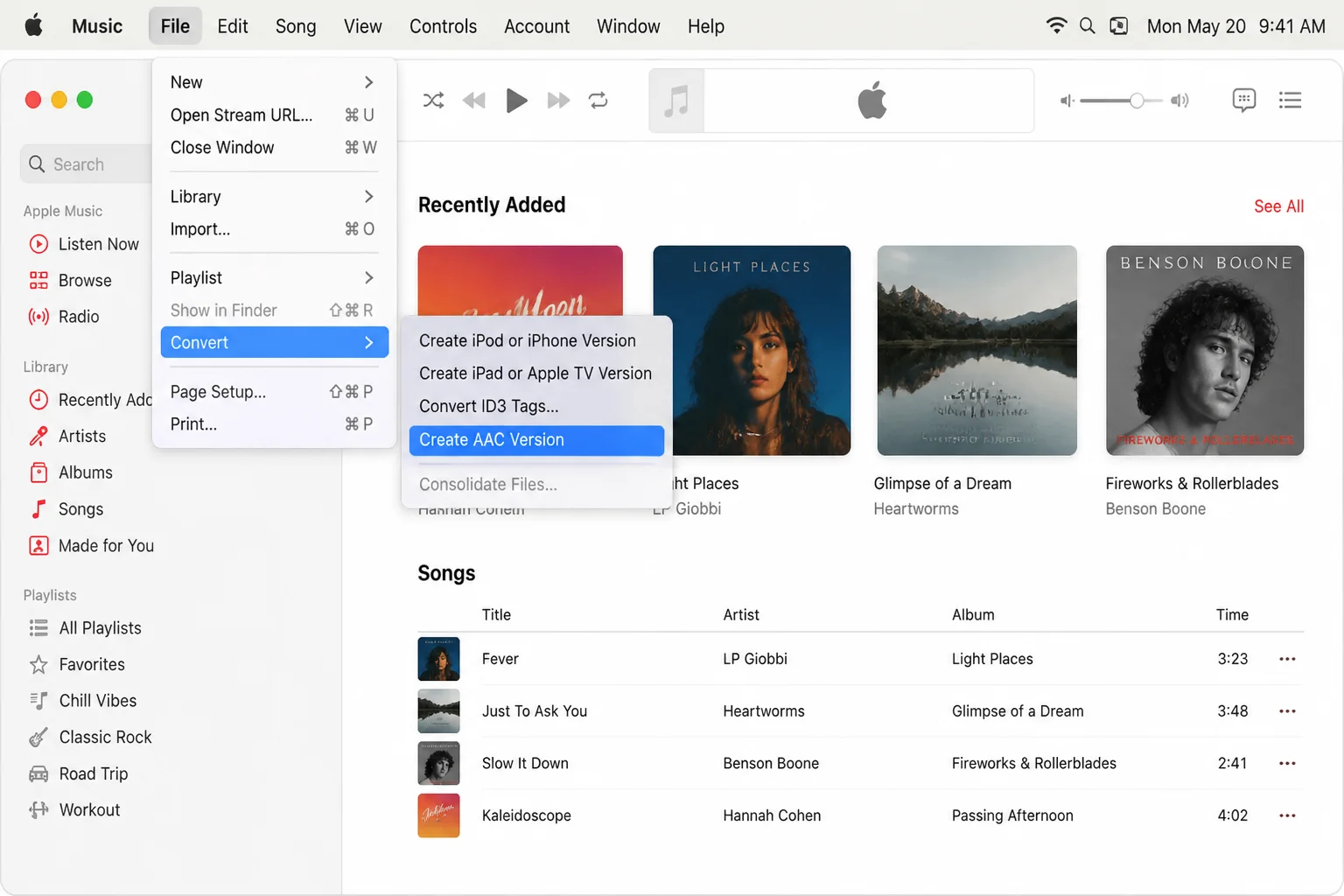Open the Workout playlist

(74, 810)
